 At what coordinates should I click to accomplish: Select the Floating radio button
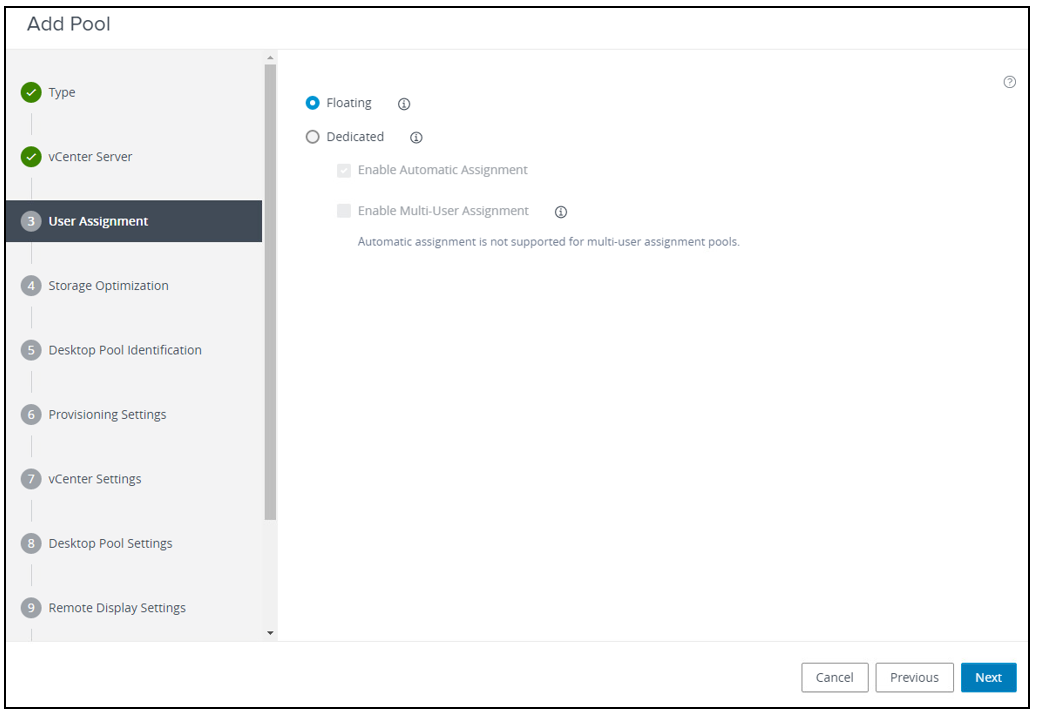tap(313, 103)
